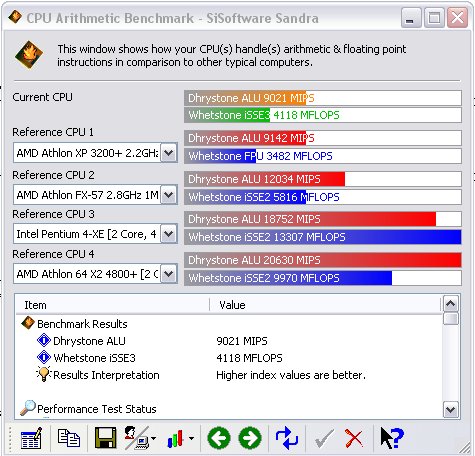This screenshot has width=475, height=456.
Task: Go forward with the green right arrow
Action: [x=250, y=438]
